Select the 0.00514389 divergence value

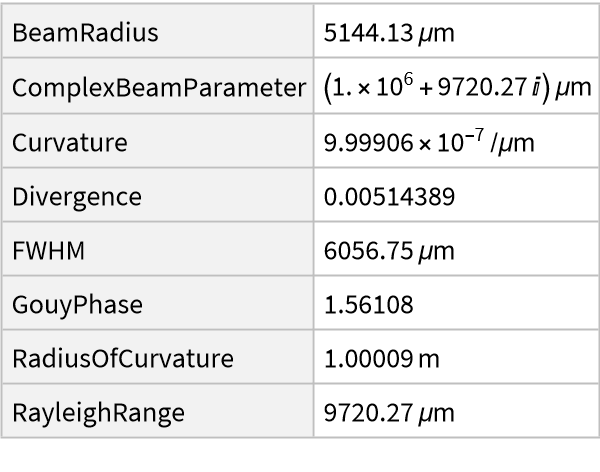390,197
